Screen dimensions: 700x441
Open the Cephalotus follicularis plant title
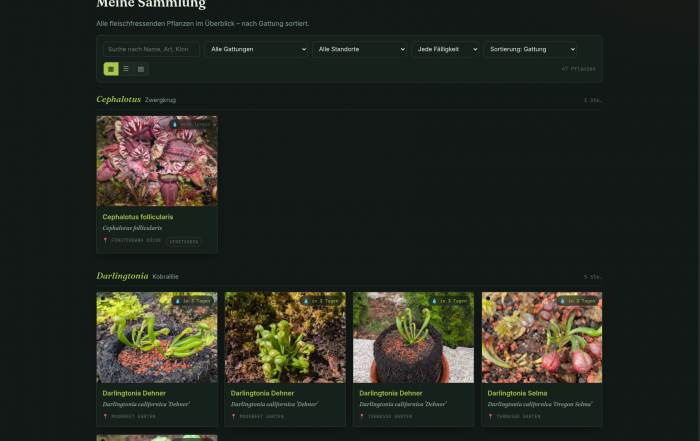pyautogui.click(x=138, y=217)
